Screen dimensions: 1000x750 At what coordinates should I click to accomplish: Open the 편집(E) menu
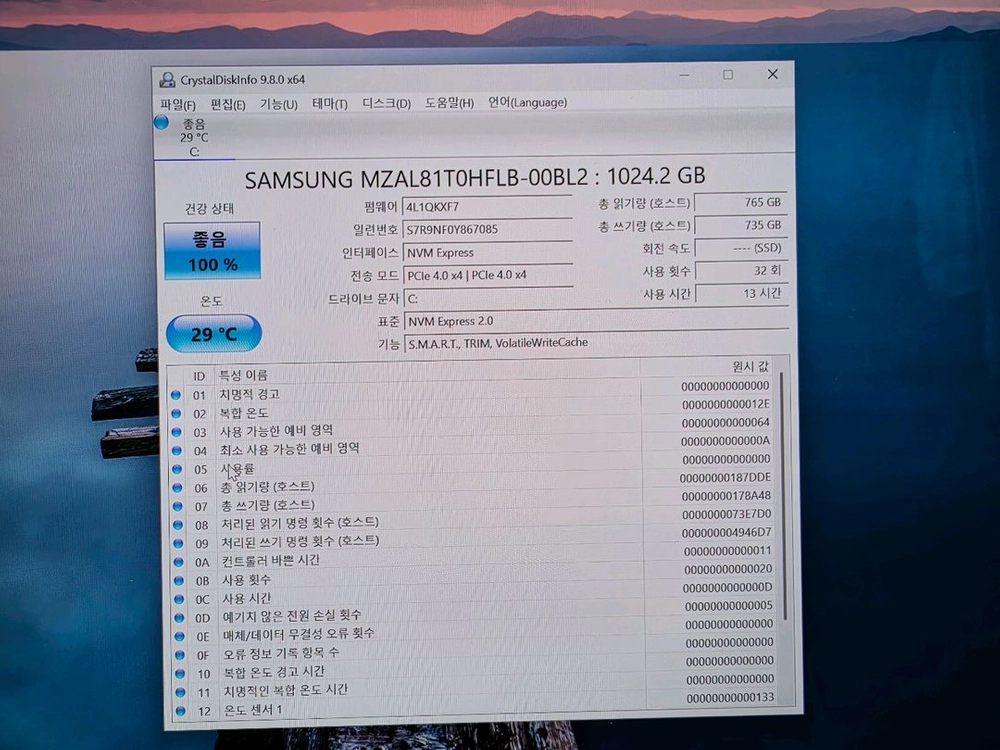[x=228, y=104]
